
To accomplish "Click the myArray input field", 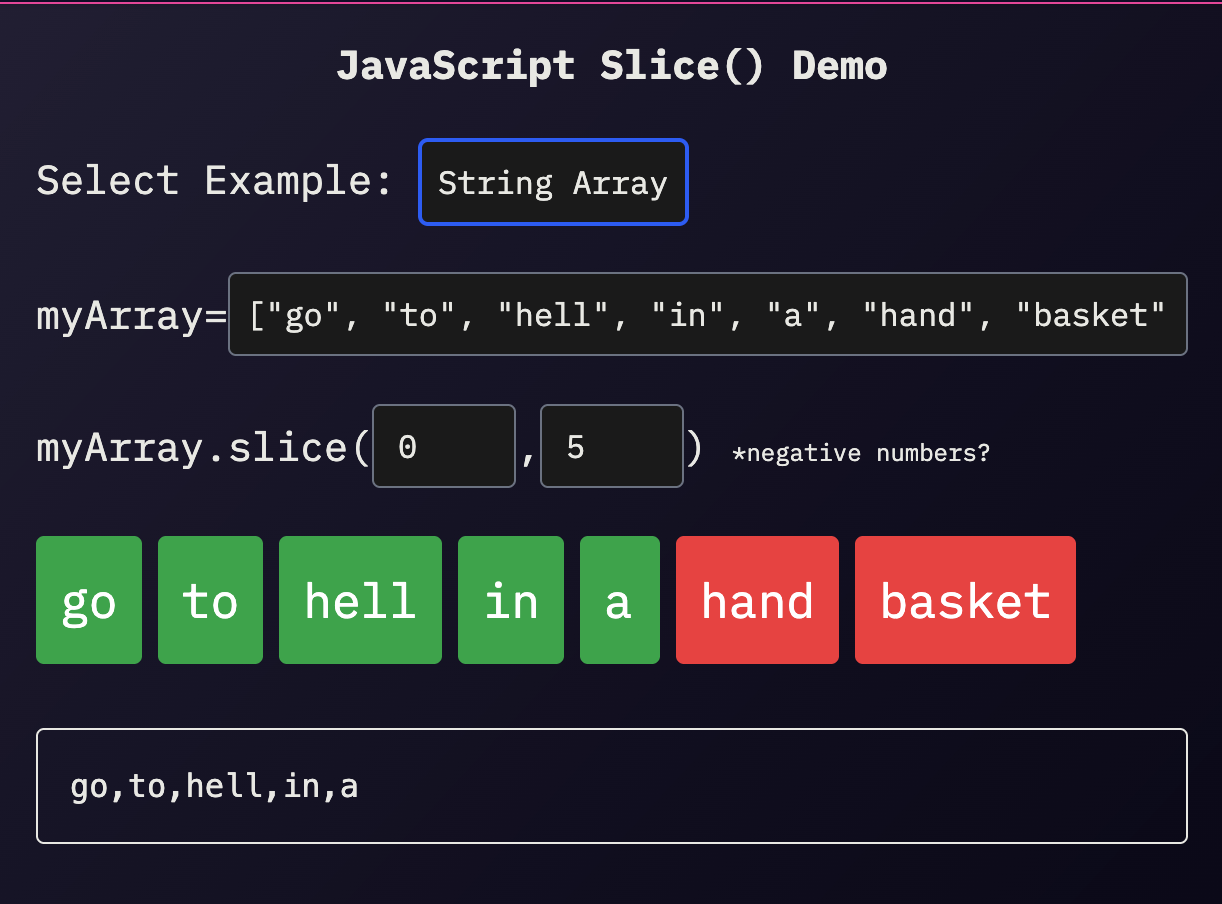I will point(708,314).
